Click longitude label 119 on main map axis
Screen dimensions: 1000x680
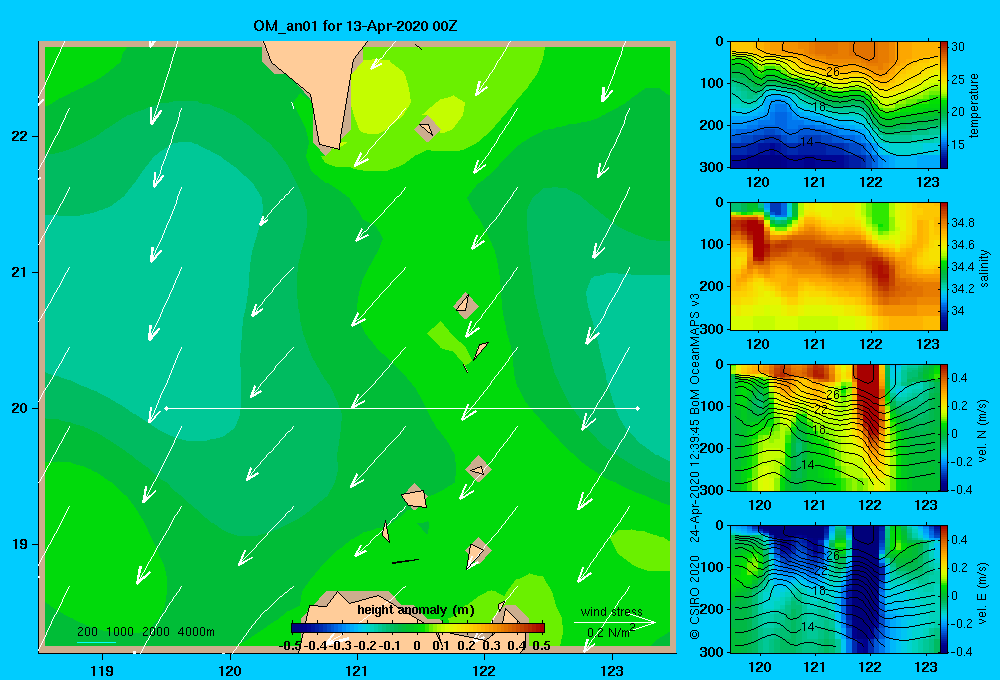(102, 670)
